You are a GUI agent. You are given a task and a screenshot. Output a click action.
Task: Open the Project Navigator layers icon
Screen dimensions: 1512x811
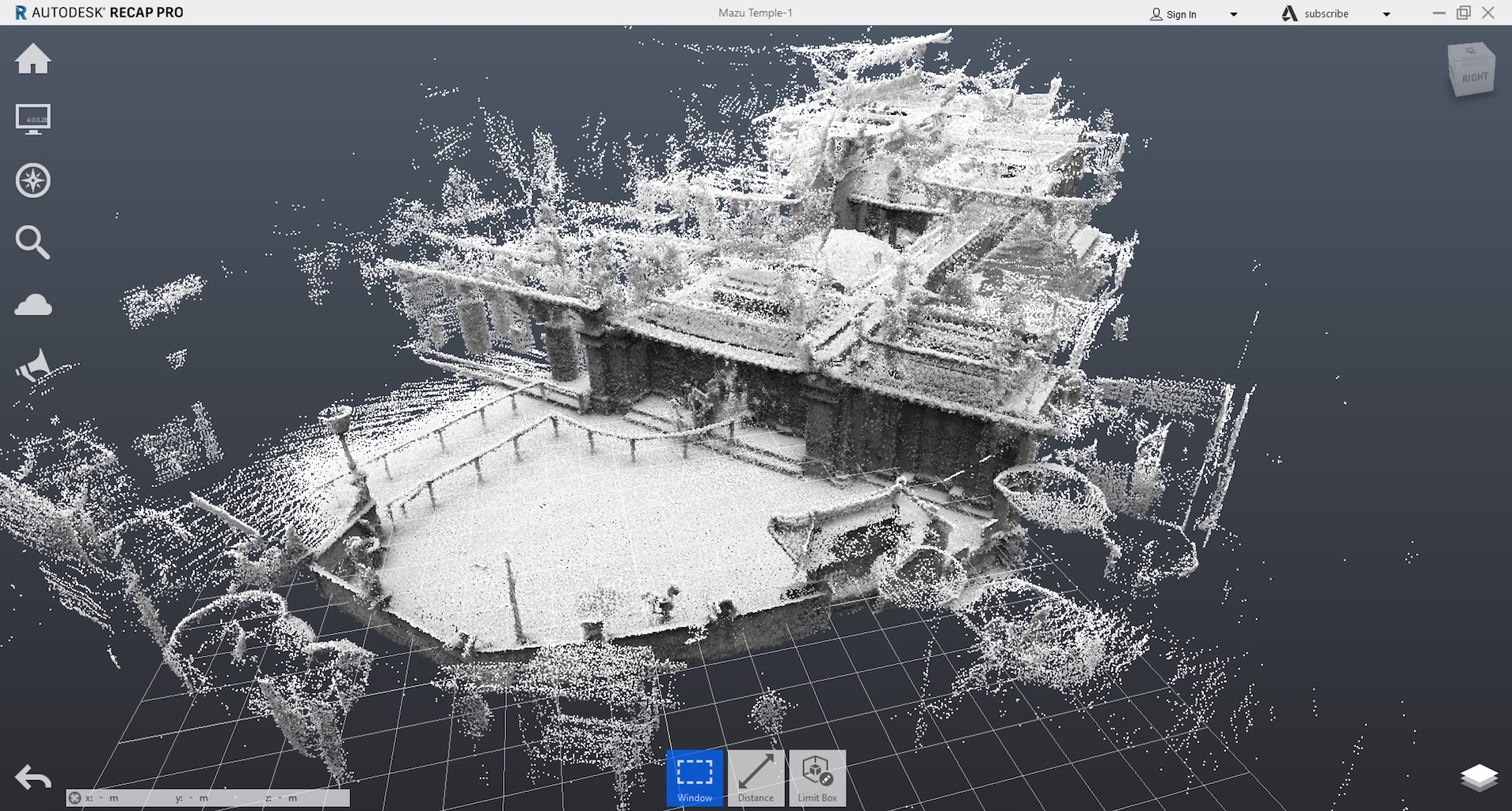pyautogui.click(x=1478, y=778)
